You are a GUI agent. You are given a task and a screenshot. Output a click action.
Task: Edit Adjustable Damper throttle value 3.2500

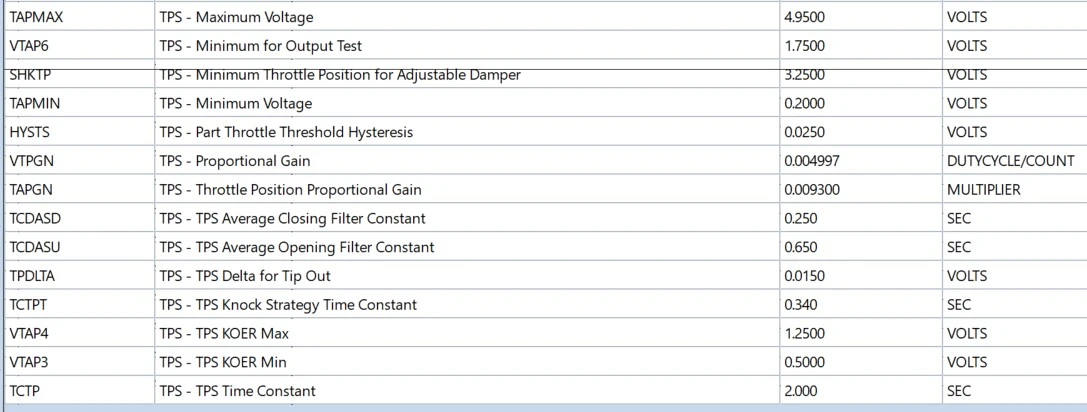860,74
